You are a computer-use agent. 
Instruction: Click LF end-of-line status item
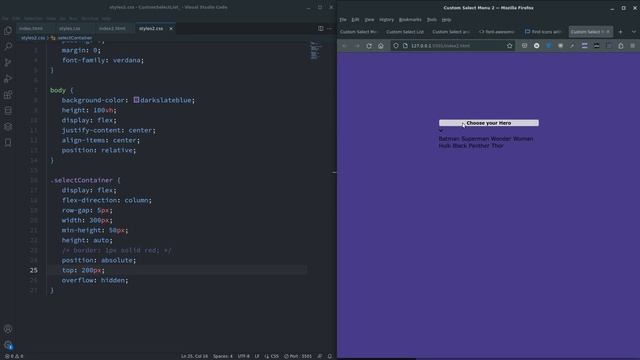coord(257,356)
